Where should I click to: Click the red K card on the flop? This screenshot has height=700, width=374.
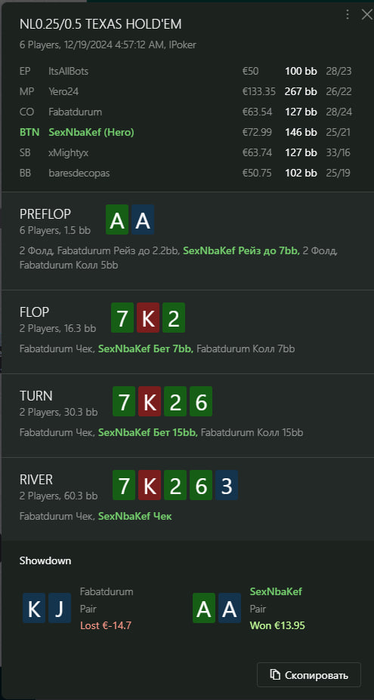(x=148, y=317)
